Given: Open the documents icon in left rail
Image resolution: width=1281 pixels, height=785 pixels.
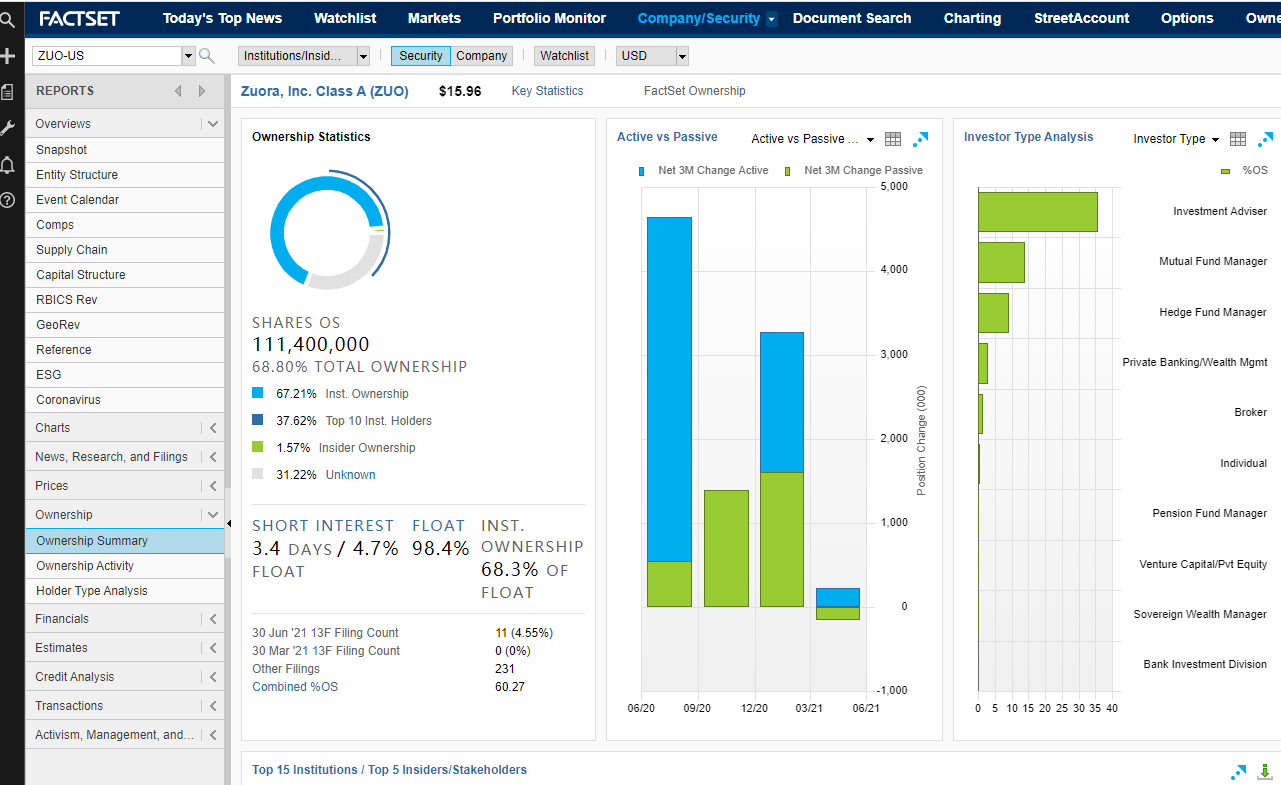Looking at the screenshot, I should click(8, 92).
